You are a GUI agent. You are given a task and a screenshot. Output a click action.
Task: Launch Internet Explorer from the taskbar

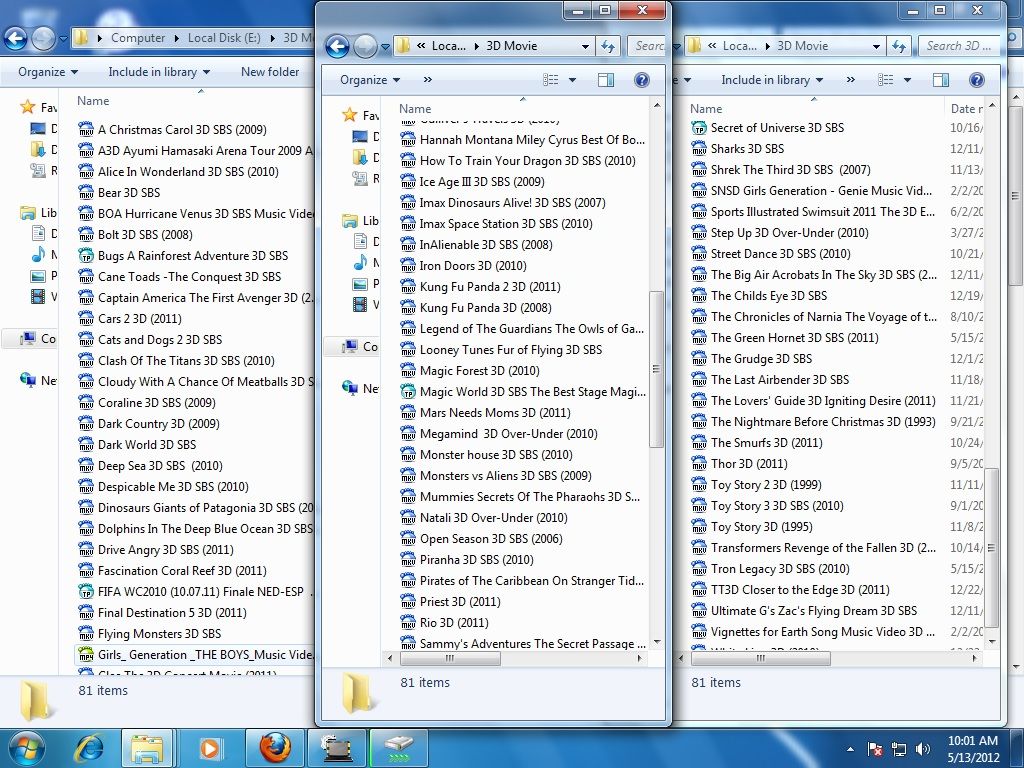pos(89,748)
